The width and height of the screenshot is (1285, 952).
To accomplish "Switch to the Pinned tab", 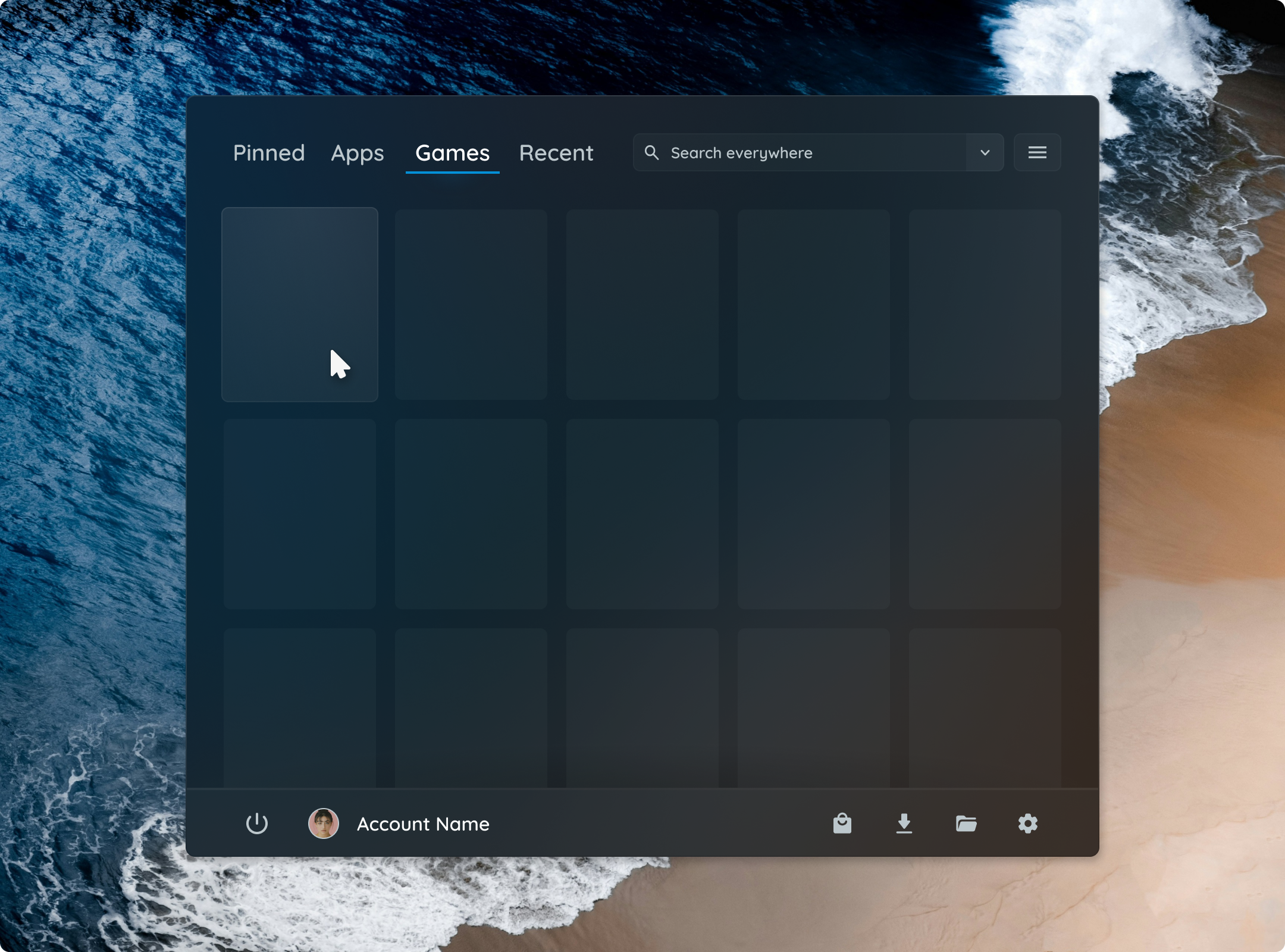I will coord(268,153).
